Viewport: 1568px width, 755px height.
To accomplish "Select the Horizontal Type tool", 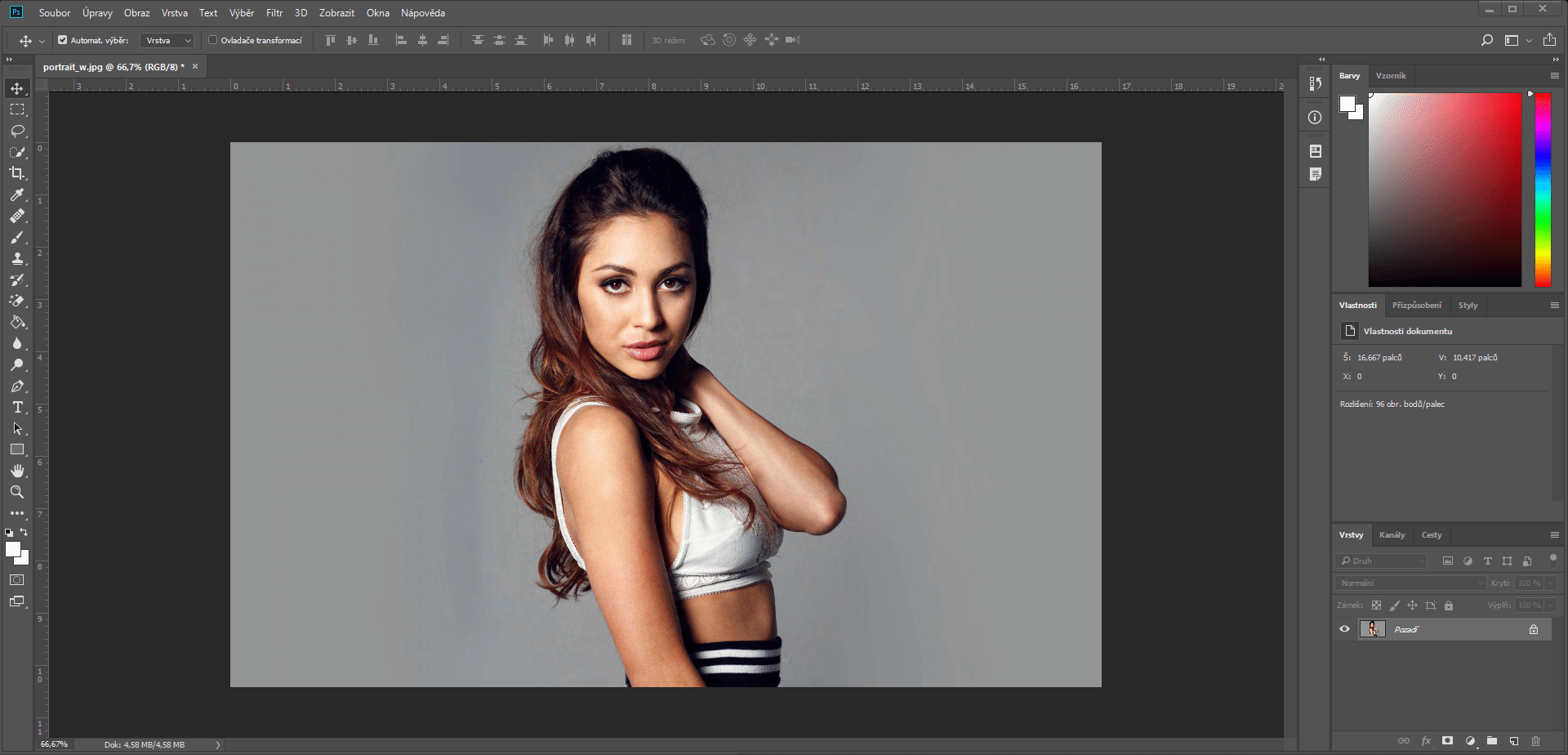I will tap(17, 407).
